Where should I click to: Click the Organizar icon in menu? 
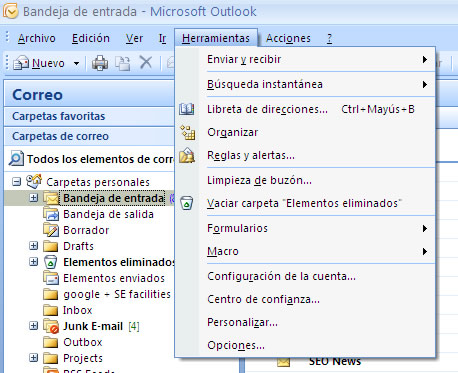coord(188,132)
